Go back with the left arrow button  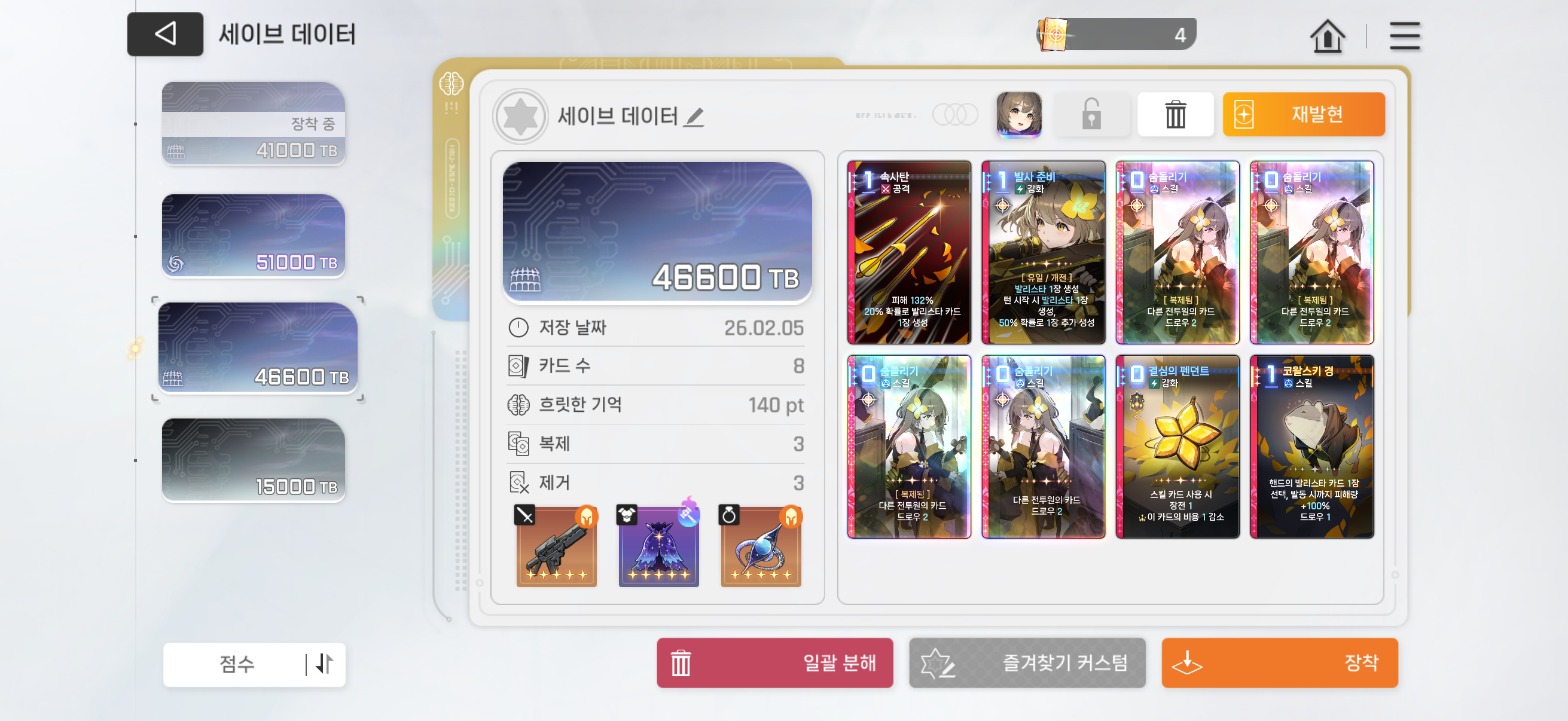point(165,34)
